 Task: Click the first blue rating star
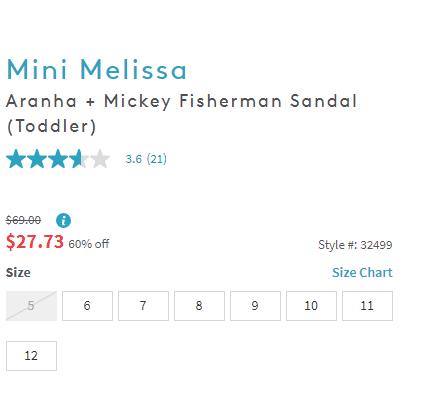(x=16, y=159)
